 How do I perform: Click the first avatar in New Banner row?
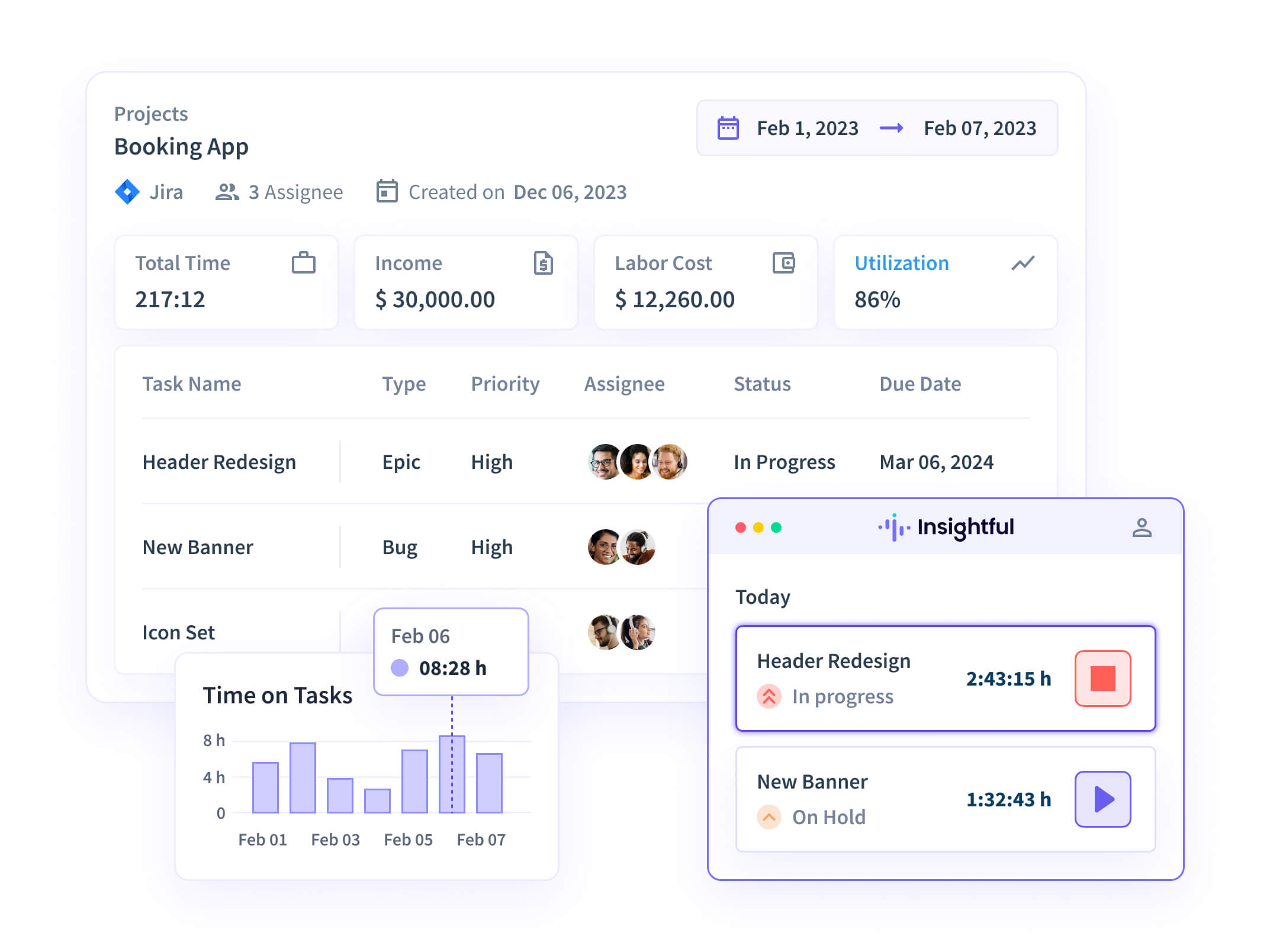tap(605, 547)
